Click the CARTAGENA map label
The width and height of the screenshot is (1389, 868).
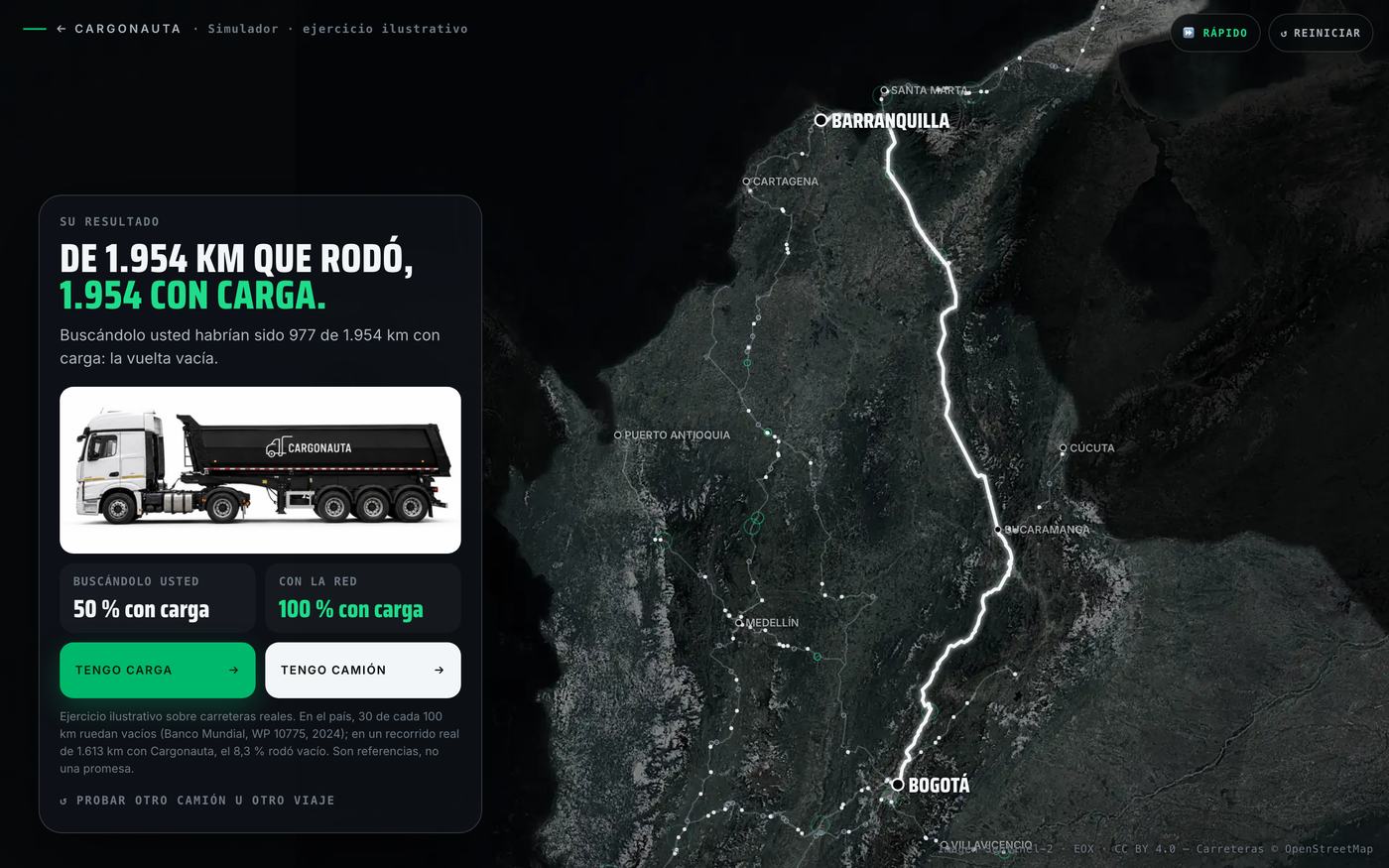[x=786, y=182]
